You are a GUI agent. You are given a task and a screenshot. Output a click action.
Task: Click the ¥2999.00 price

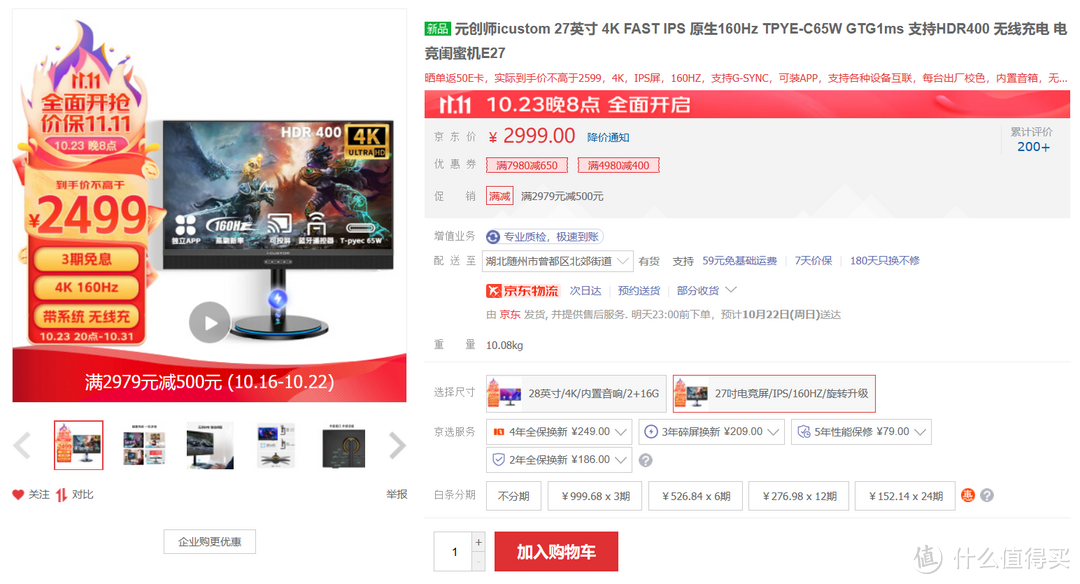tap(532, 136)
